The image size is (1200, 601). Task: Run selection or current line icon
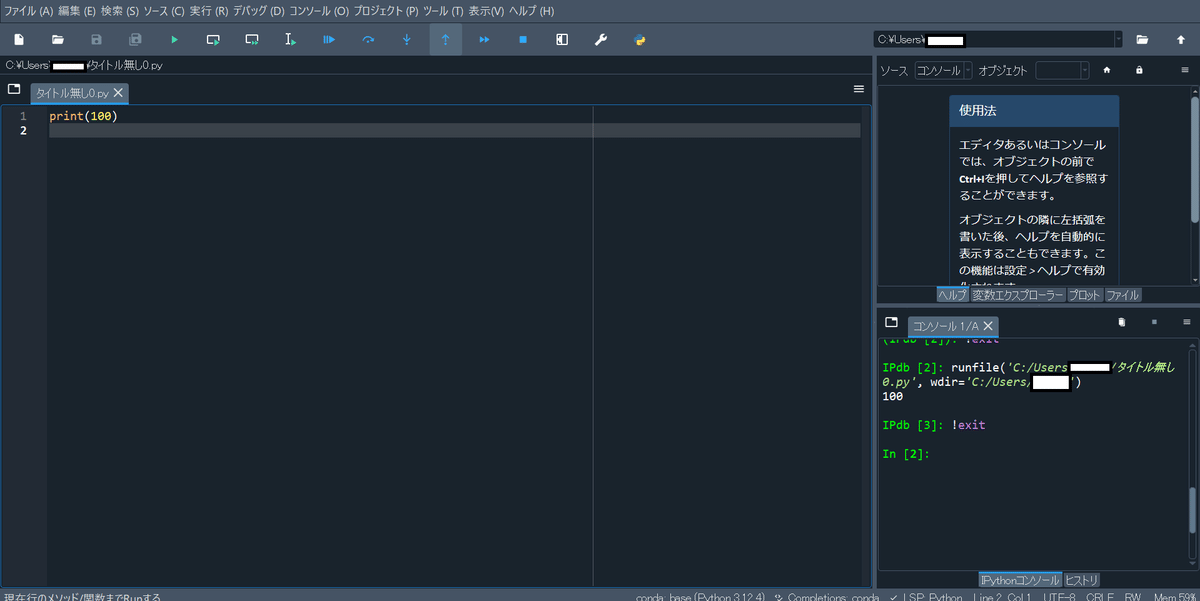click(x=290, y=40)
